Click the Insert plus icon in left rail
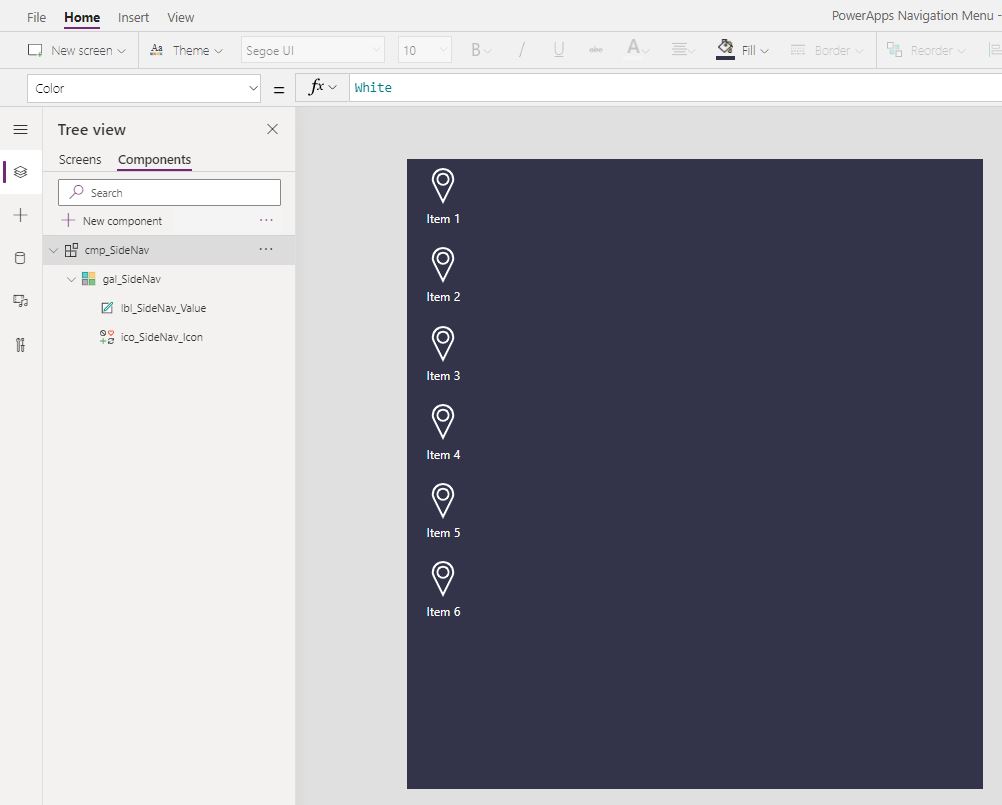Image resolution: width=1002 pixels, height=805 pixels. pyautogui.click(x=20, y=215)
